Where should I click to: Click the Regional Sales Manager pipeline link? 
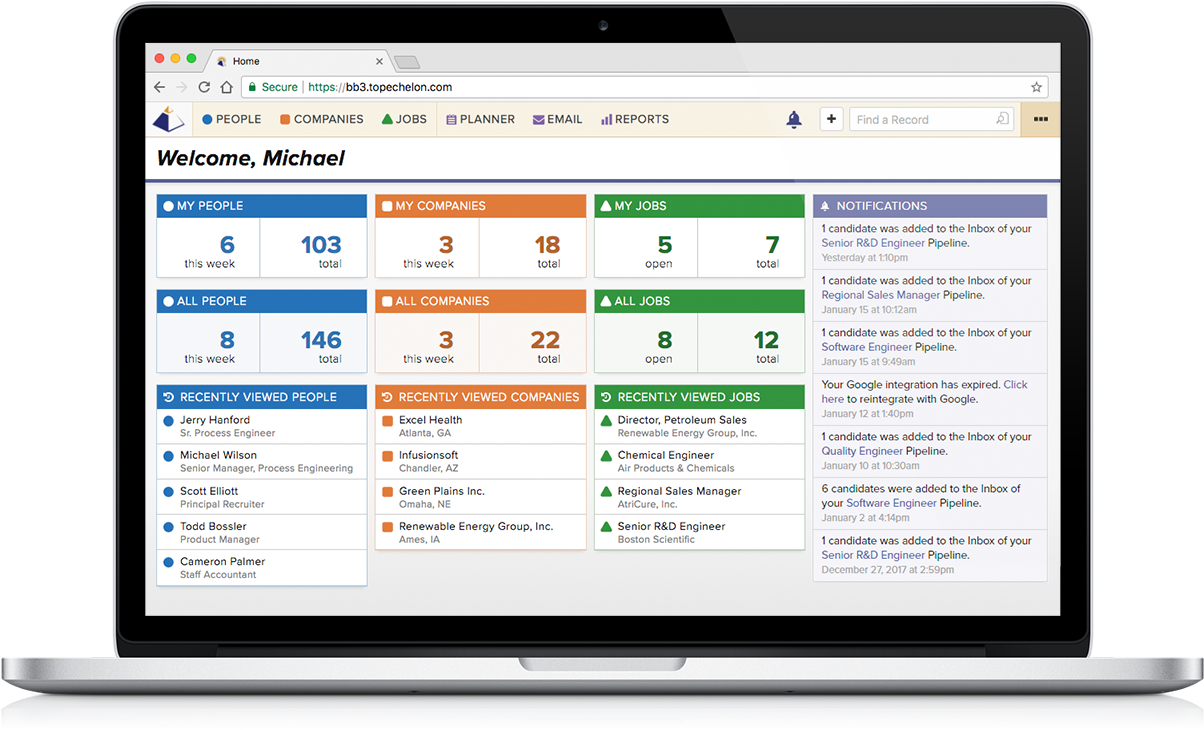pyautogui.click(x=880, y=295)
